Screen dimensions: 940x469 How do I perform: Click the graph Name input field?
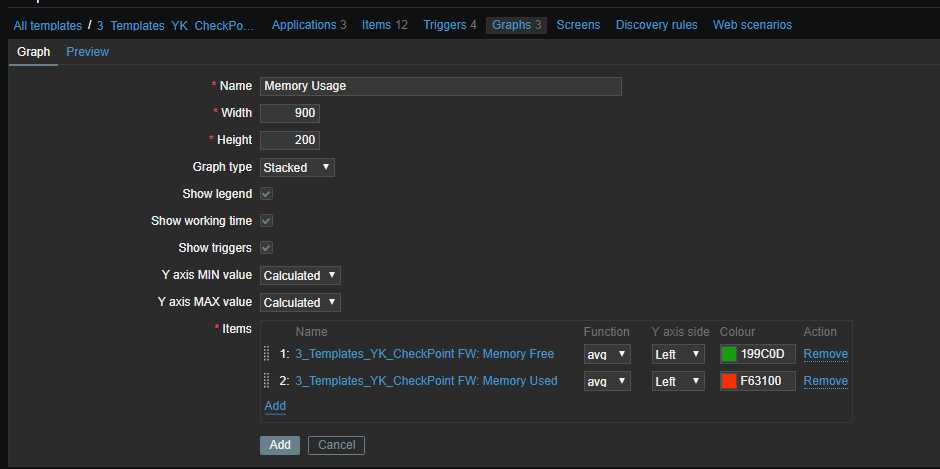point(440,86)
